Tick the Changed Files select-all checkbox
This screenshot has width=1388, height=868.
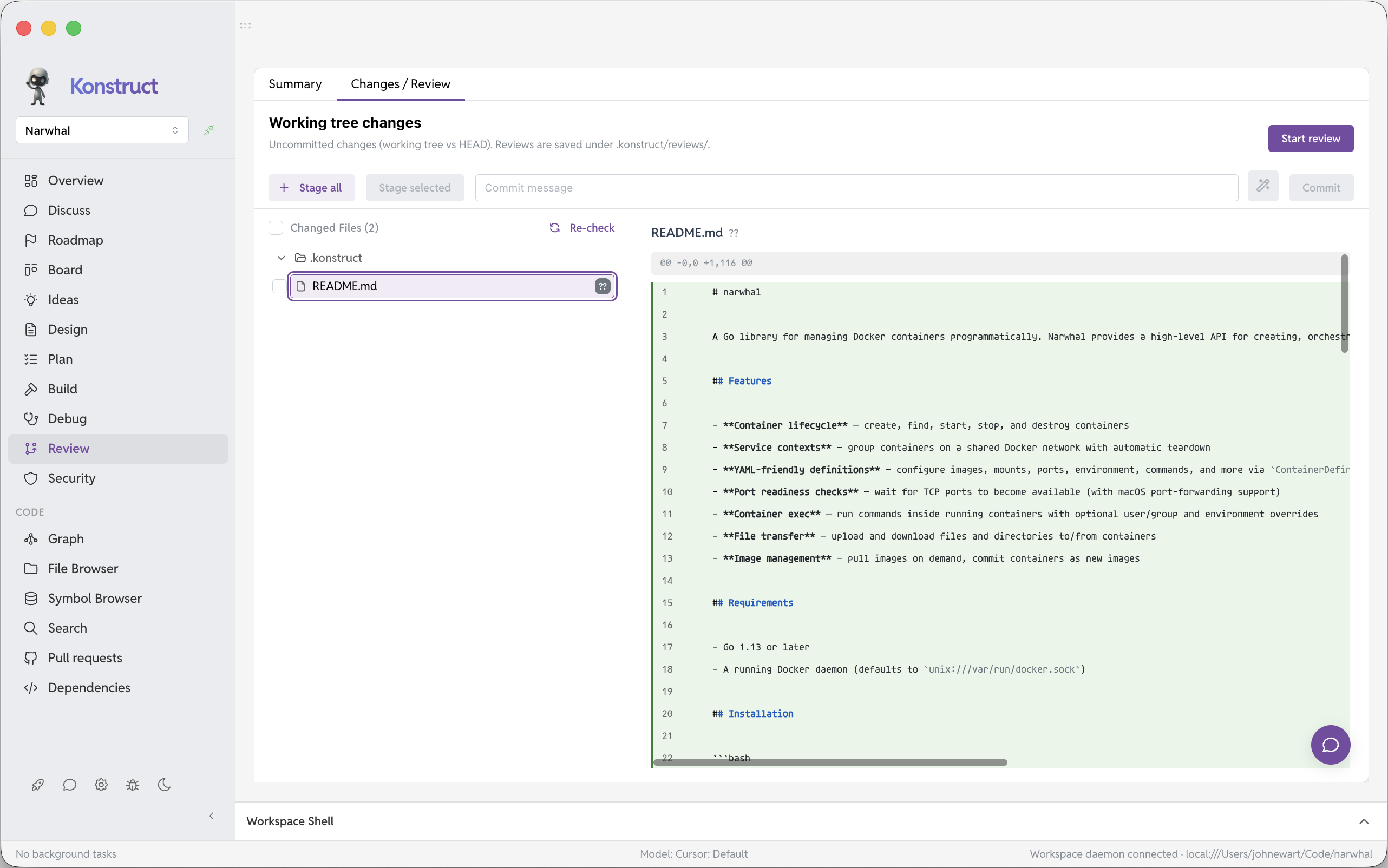click(276, 228)
